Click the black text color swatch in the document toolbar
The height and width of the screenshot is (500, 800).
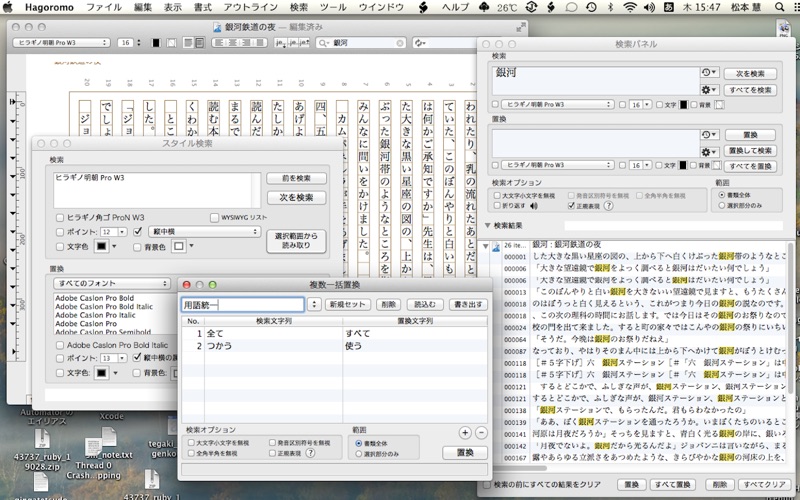pyautogui.click(x=156, y=43)
